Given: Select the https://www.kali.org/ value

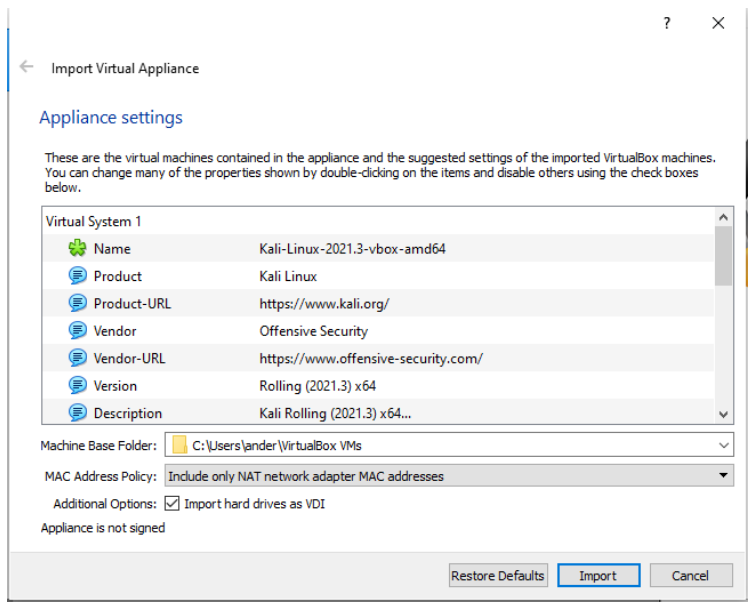Looking at the screenshot, I should click(x=324, y=304).
